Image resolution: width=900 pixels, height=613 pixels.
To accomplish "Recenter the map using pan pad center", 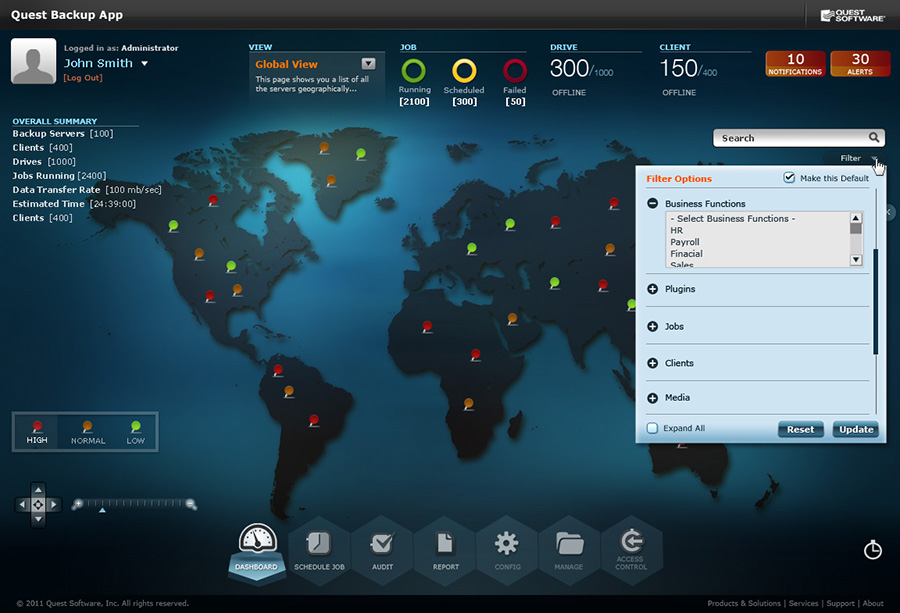I will [x=38, y=505].
